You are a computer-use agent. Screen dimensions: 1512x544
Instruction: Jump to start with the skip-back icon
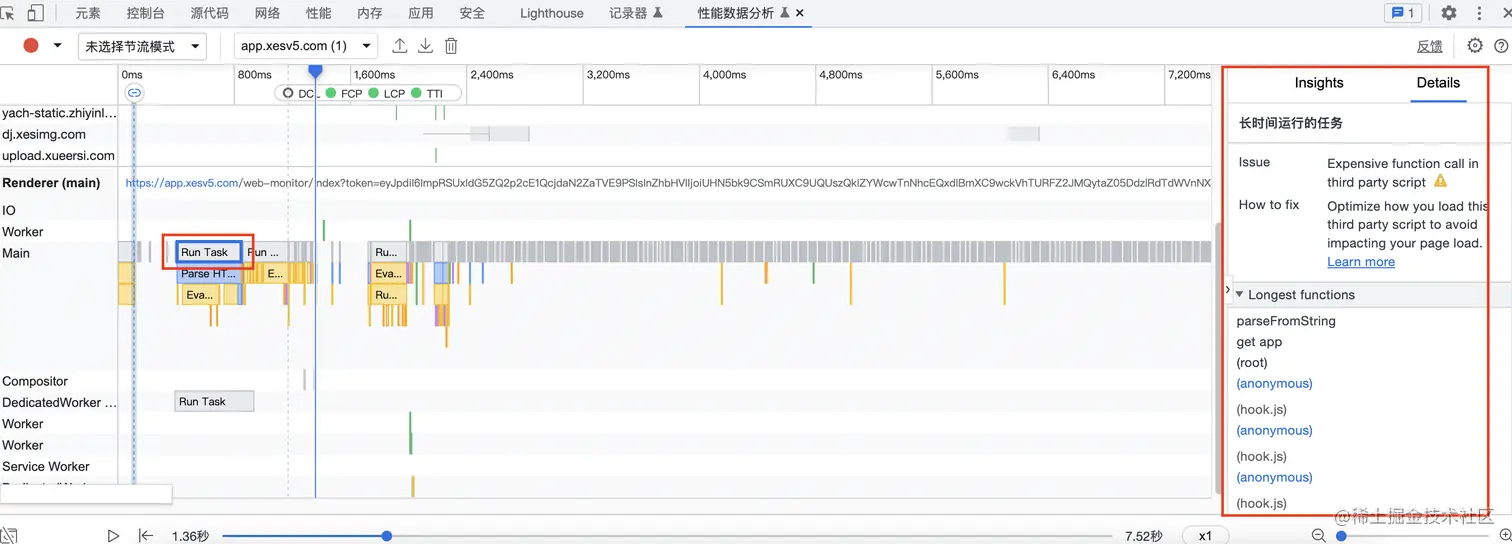coord(146,536)
